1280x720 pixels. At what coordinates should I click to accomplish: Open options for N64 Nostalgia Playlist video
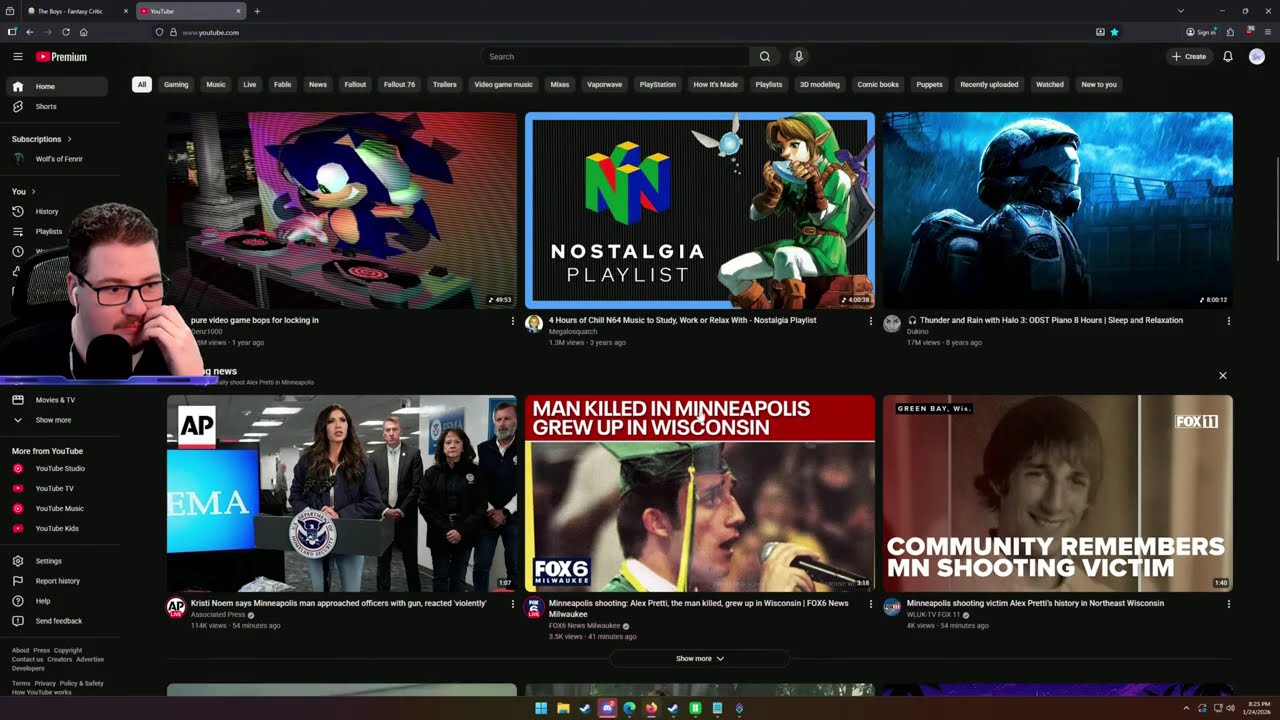click(870, 321)
